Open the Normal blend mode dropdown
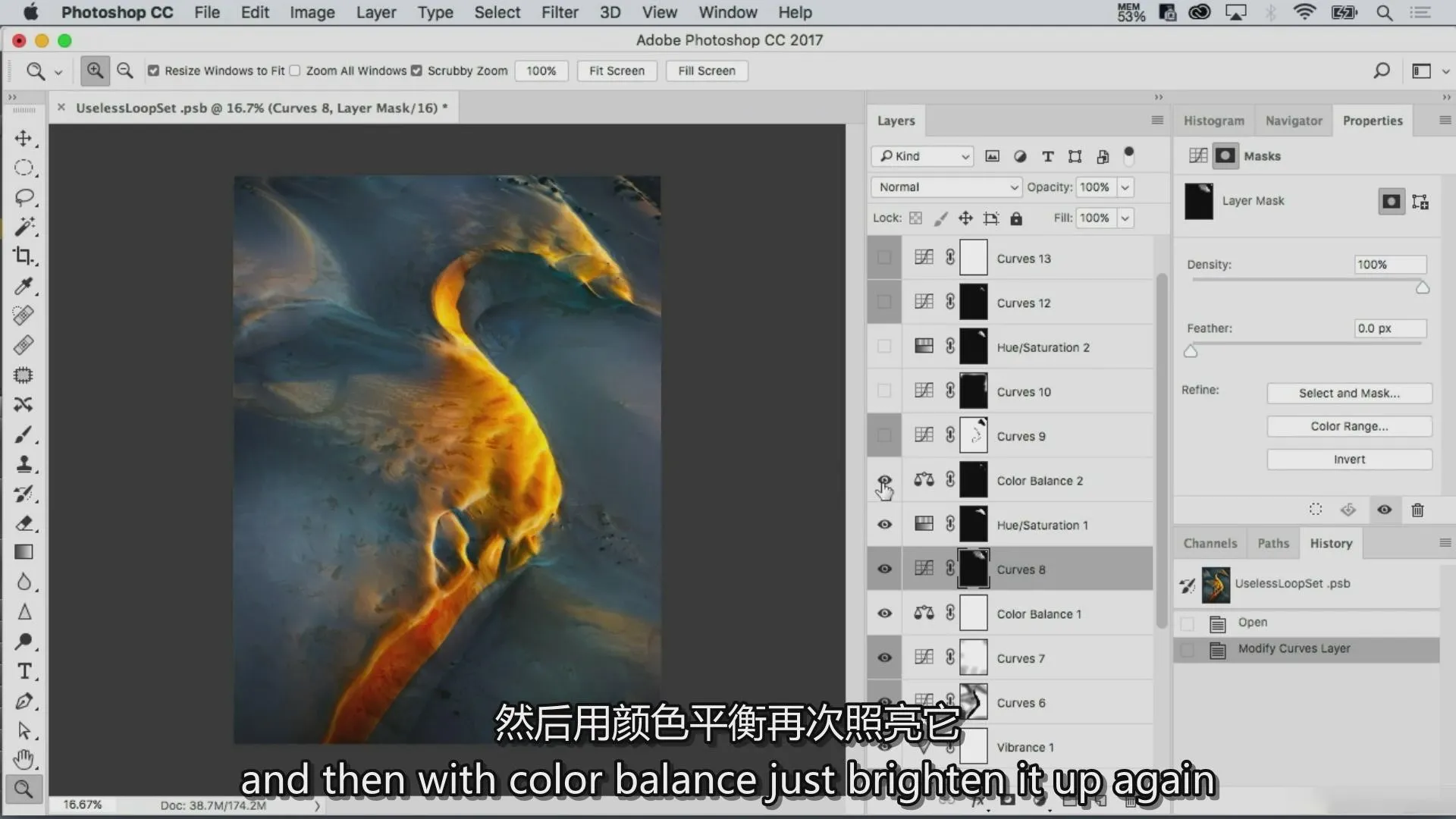Screen dimensions: 1456x819 946,187
